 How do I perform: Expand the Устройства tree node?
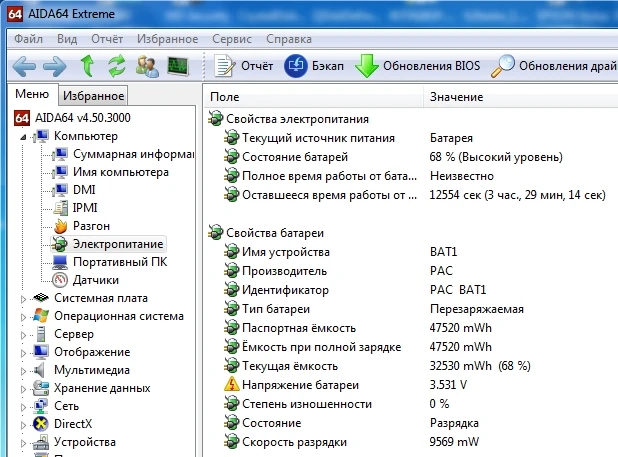pos(23,443)
